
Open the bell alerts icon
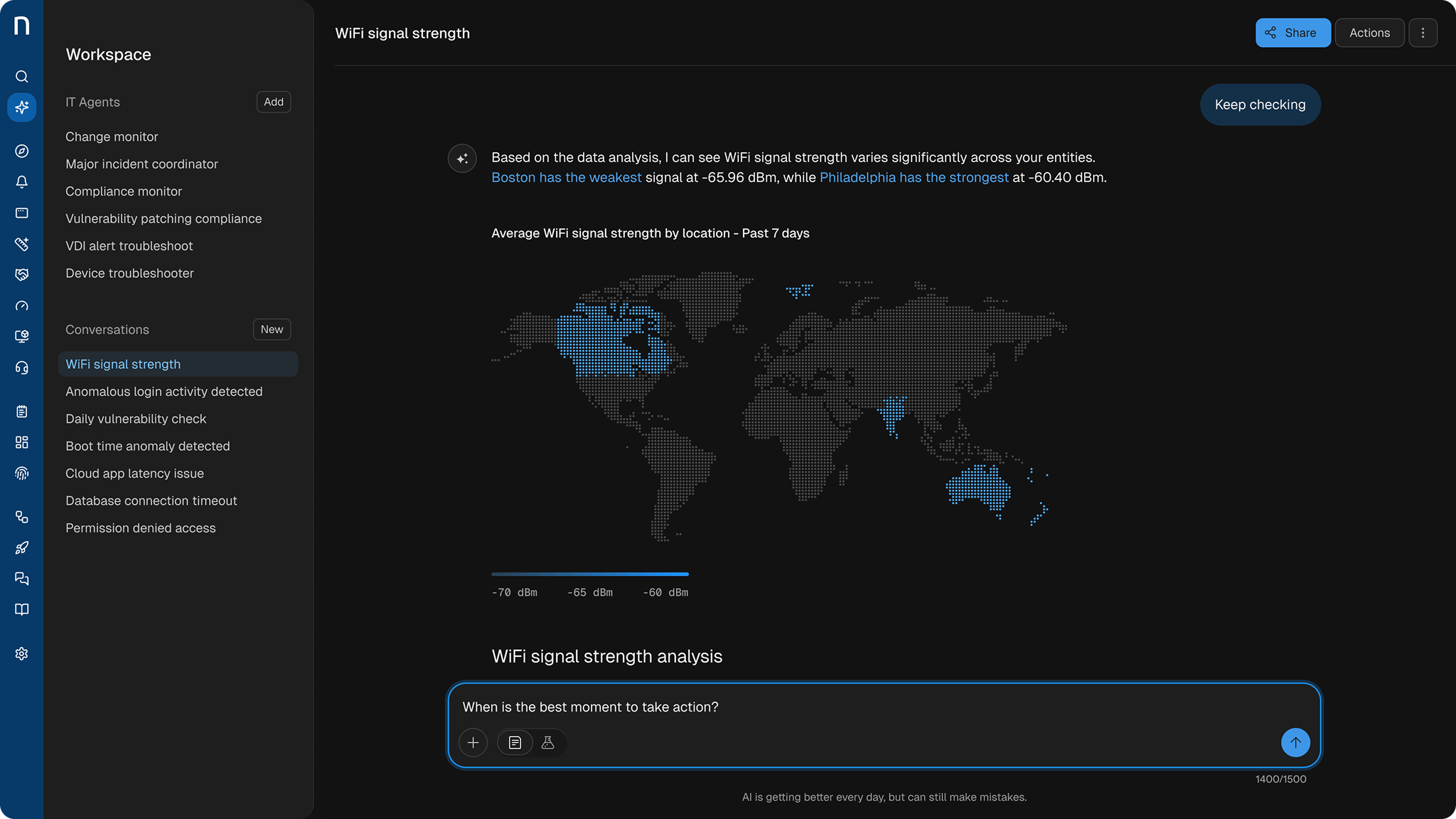(22, 182)
